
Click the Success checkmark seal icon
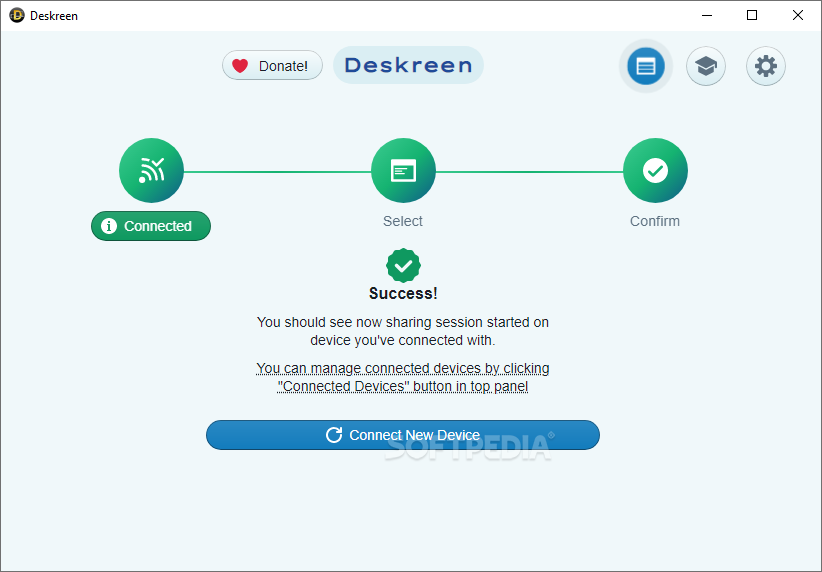(x=403, y=265)
